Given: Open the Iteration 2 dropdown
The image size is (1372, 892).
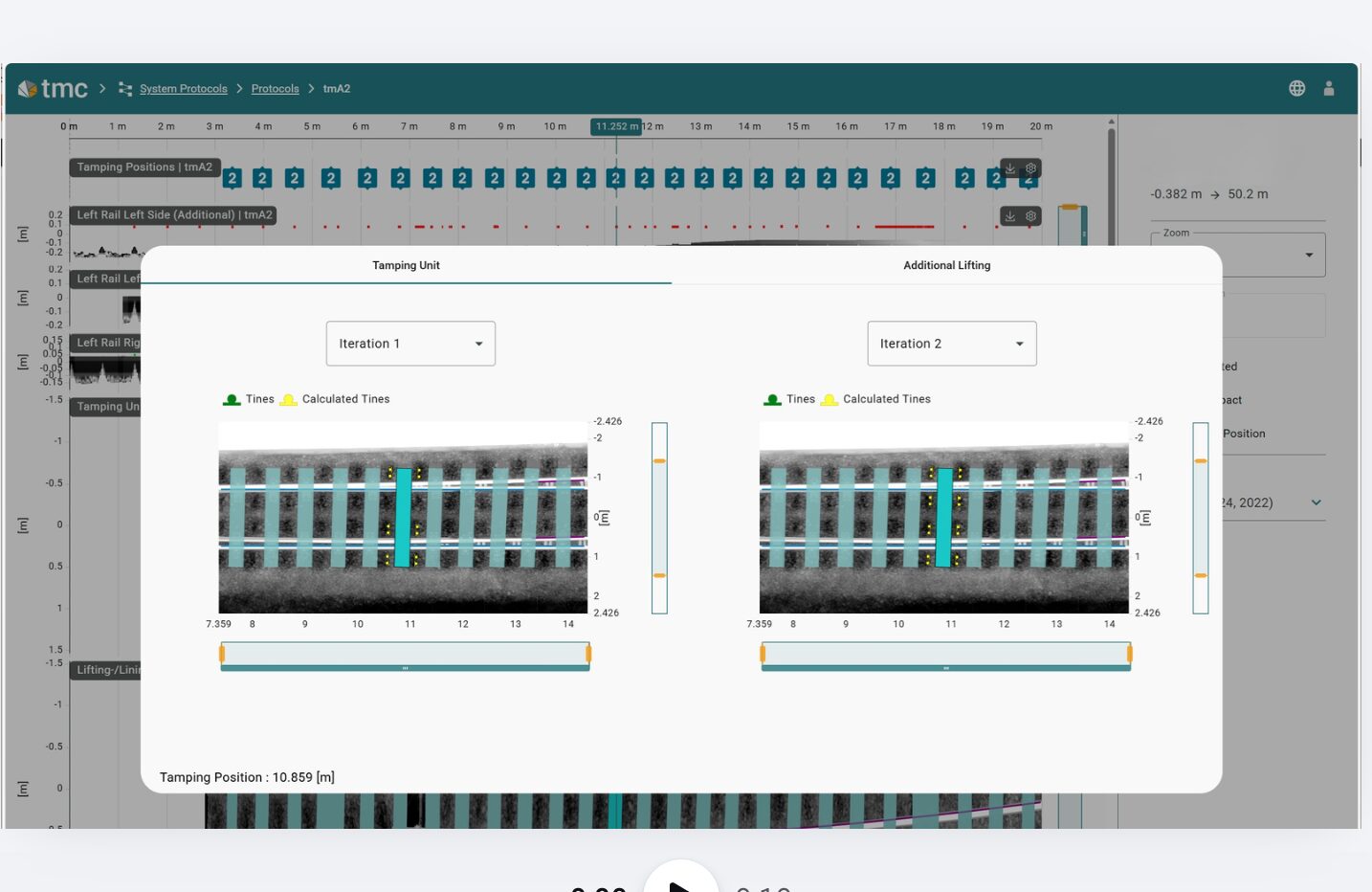Looking at the screenshot, I should pos(951,344).
